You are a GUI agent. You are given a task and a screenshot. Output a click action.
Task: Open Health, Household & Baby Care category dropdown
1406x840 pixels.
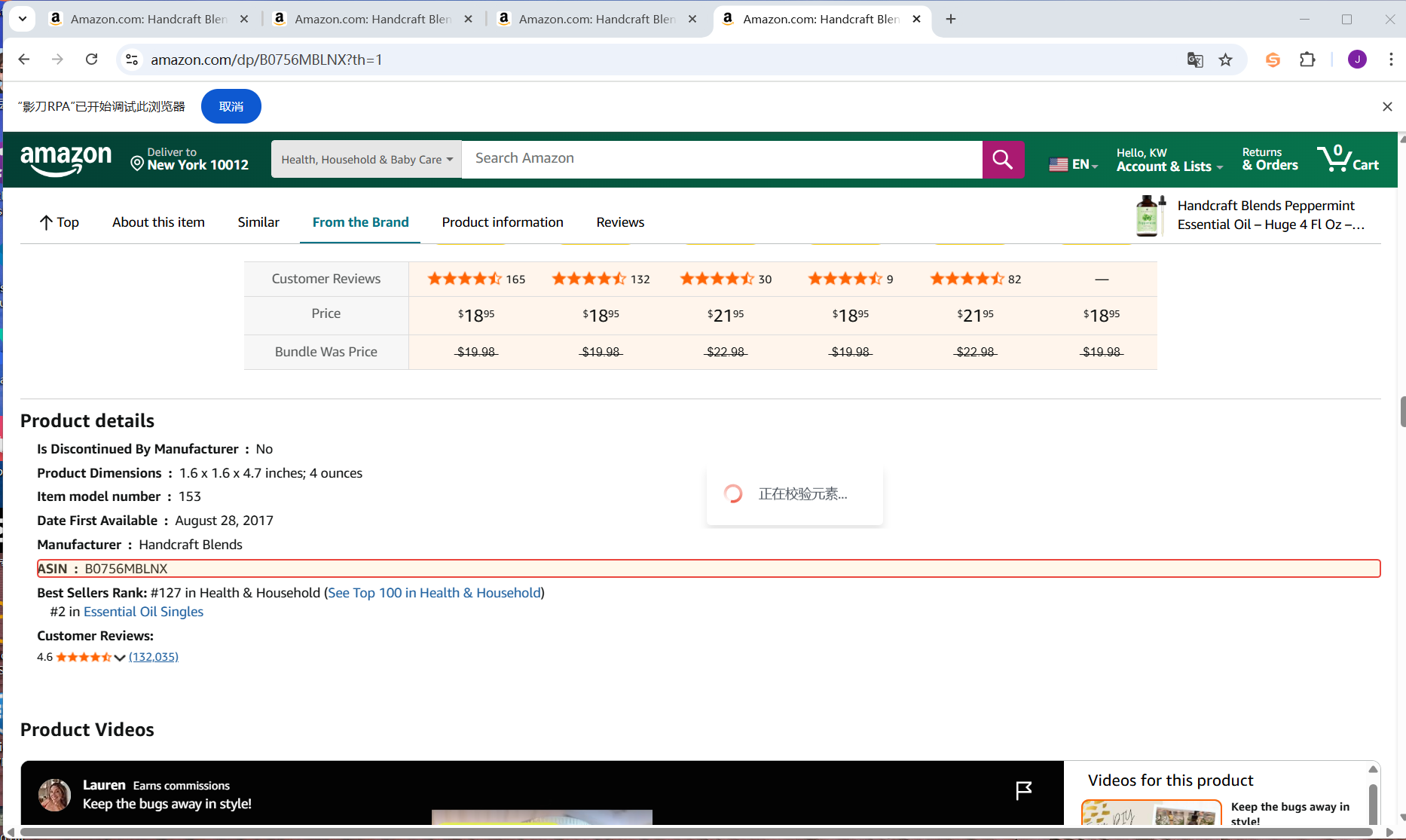point(367,160)
